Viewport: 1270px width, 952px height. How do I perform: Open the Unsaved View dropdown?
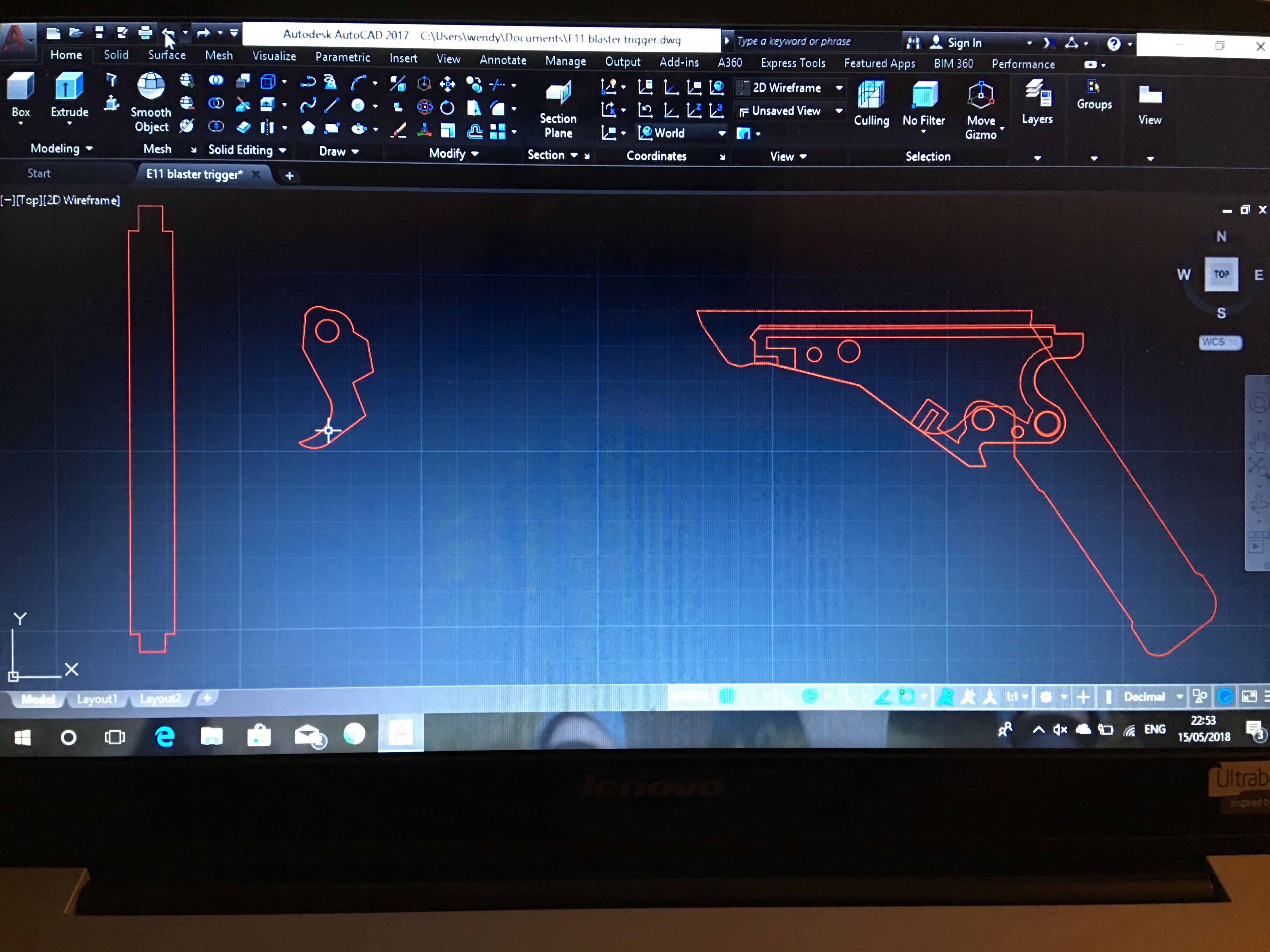tap(790, 111)
